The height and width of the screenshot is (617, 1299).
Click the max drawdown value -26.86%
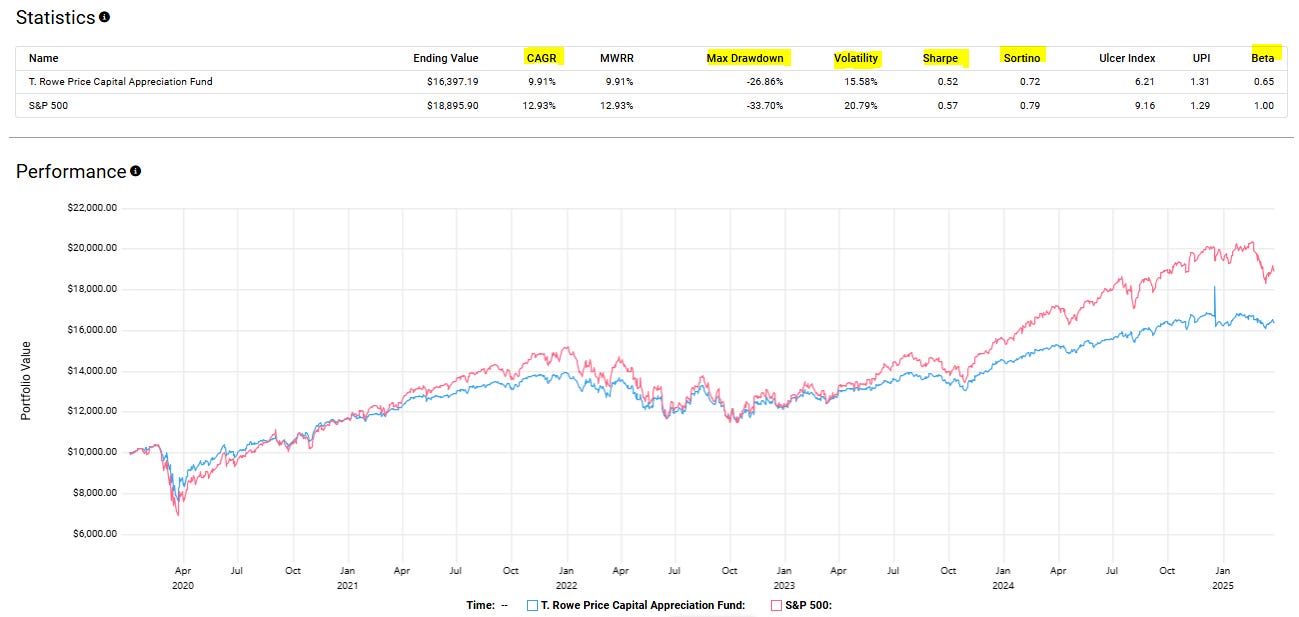click(x=763, y=81)
